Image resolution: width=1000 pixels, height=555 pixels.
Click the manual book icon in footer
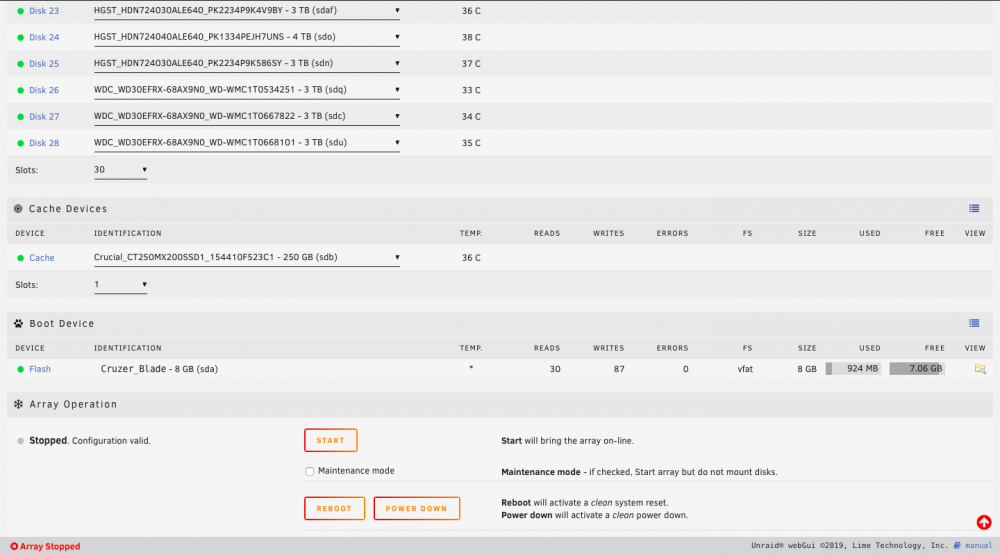coord(957,545)
